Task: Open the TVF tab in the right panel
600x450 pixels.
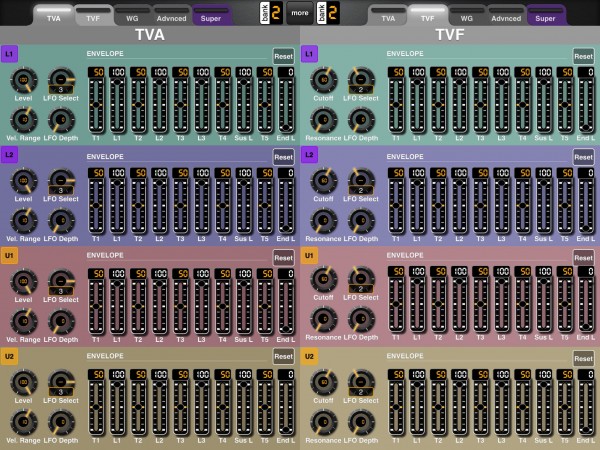Action: pyautogui.click(x=427, y=16)
